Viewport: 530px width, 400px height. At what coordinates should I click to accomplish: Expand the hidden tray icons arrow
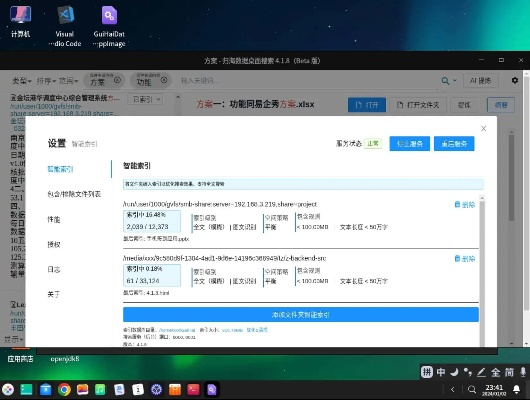click(x=453, y=390)
